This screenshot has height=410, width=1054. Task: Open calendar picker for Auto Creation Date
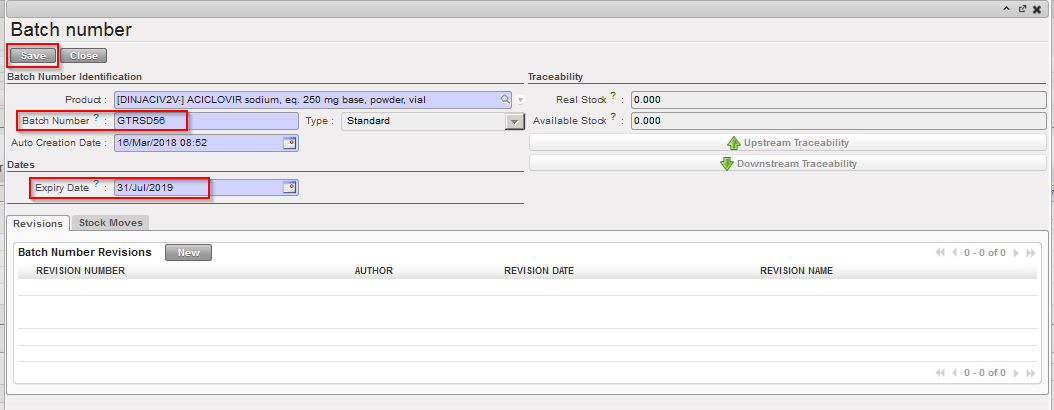[290, 143]
